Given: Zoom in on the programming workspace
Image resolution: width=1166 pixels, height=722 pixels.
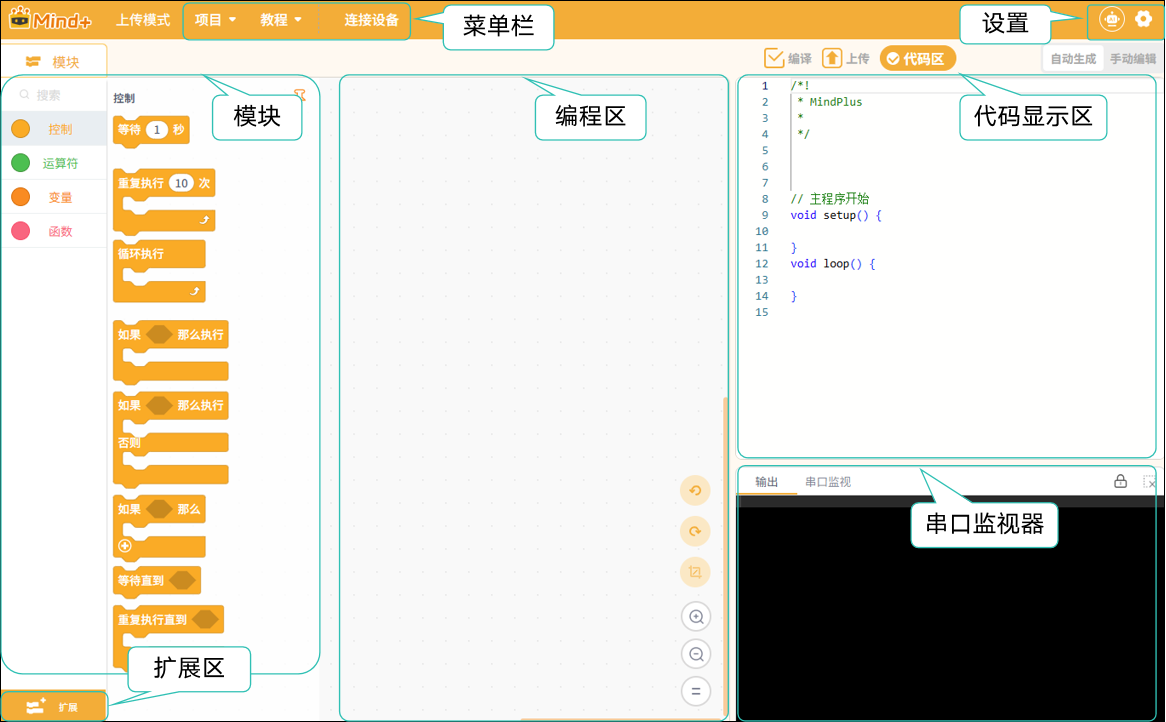Looking at the screenshot, I should (696, 616).
